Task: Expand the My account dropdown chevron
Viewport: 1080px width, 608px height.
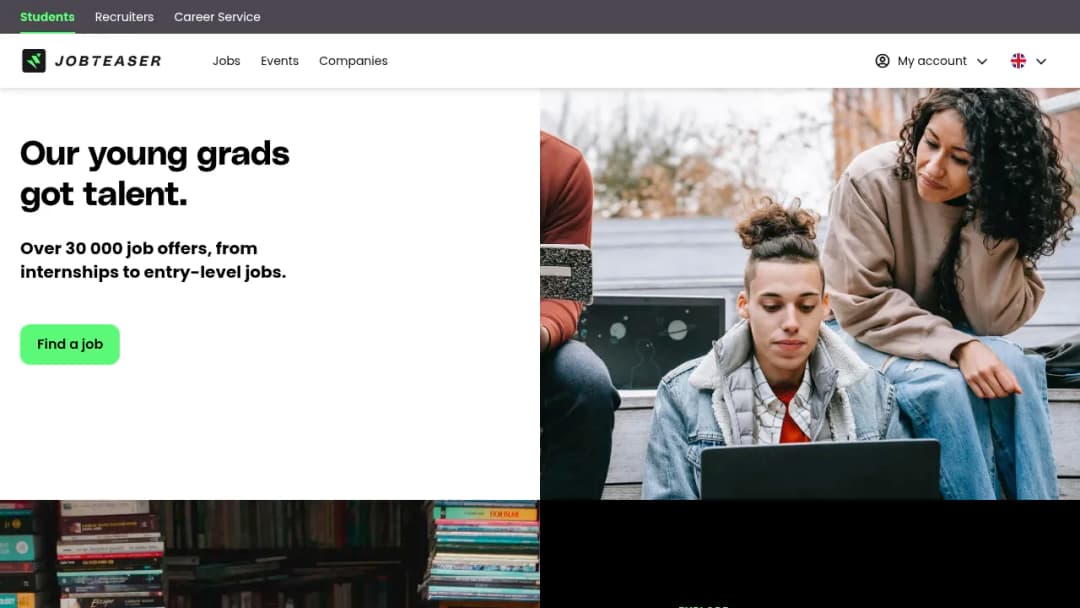Action: pos(982,61)
